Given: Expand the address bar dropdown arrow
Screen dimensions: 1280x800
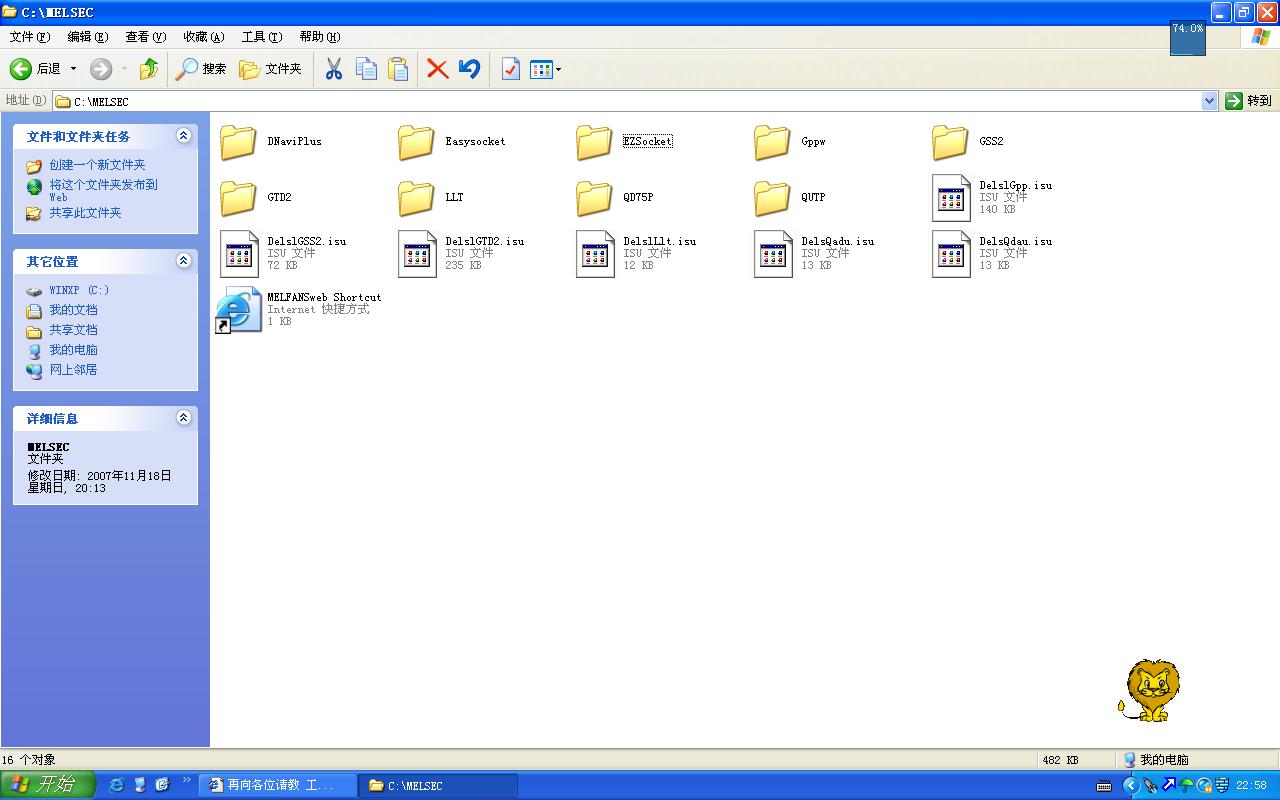Looking at the screenshot, I should 1209,101.
